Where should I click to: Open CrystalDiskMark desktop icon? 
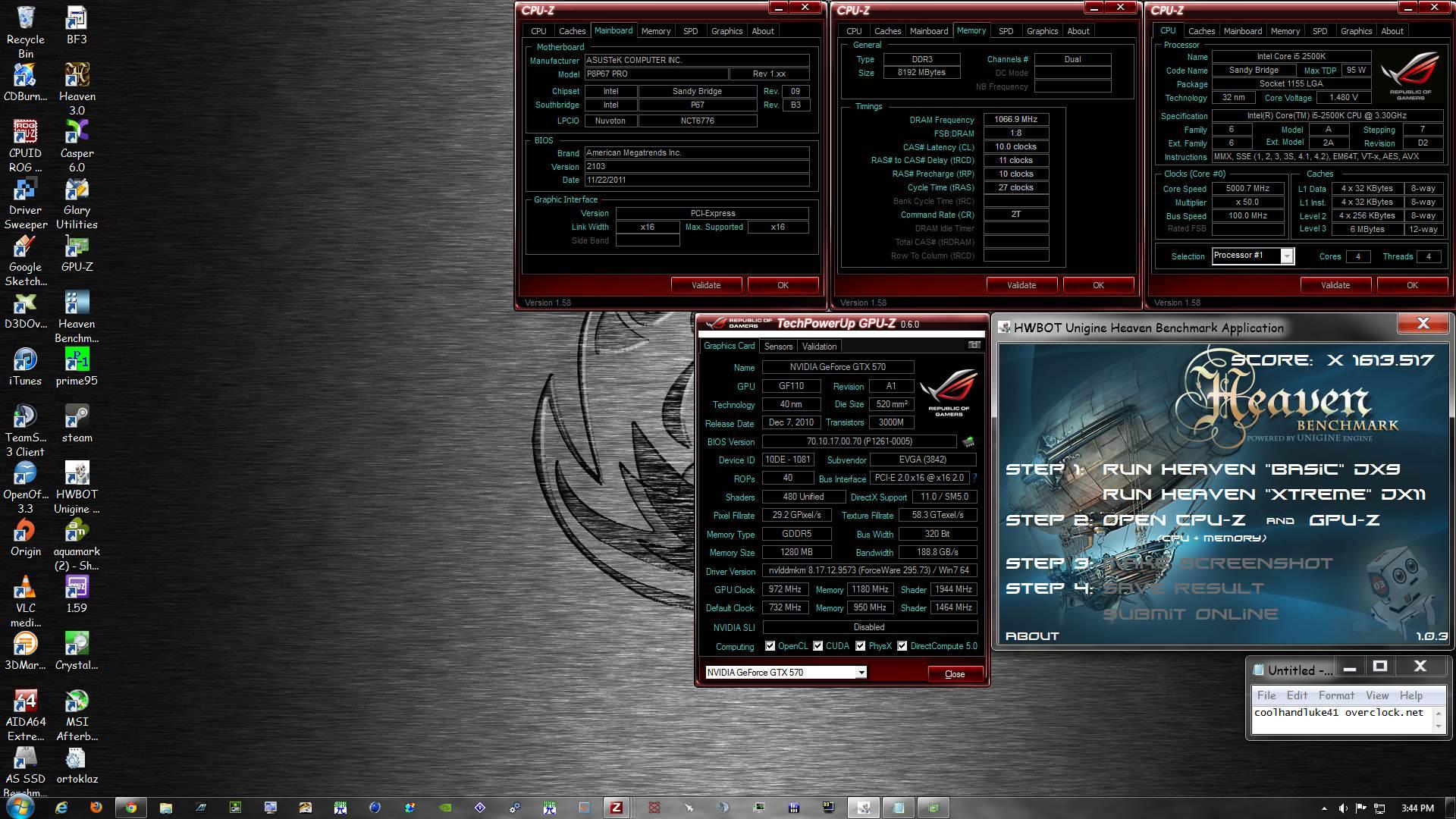77,651
